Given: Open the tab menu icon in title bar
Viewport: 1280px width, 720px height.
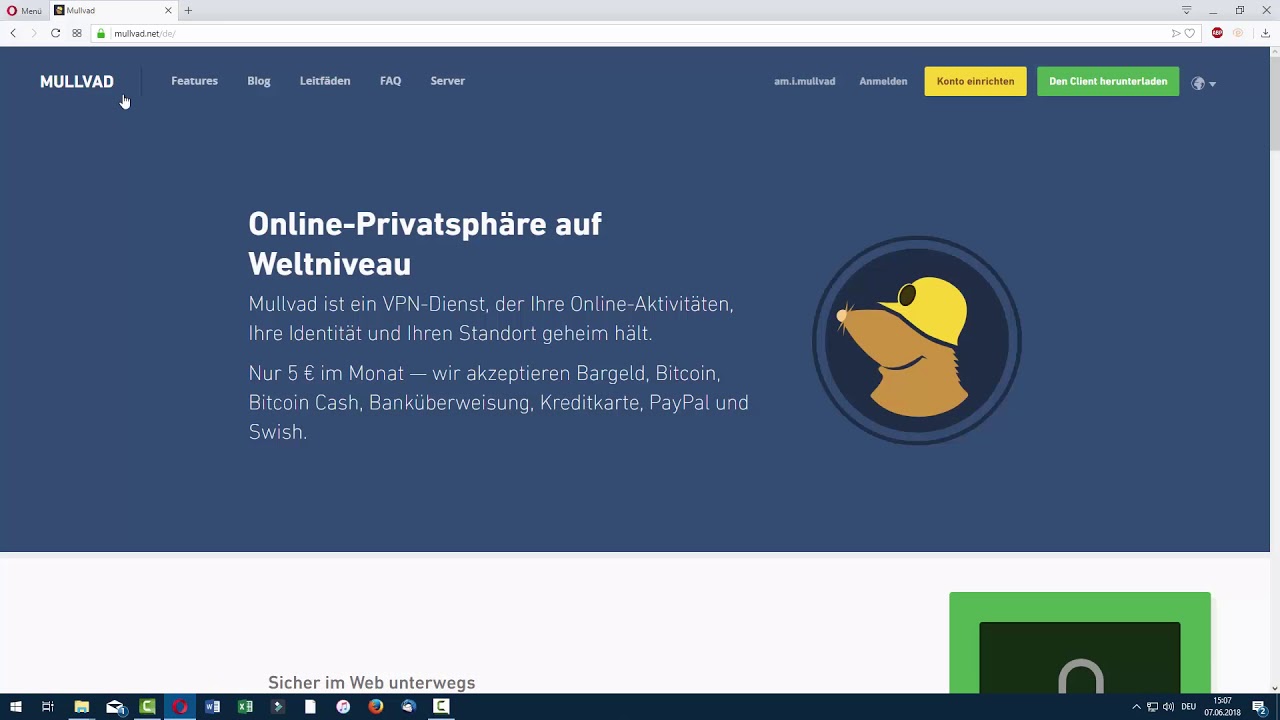Looking at the screenshot, I should coord(1187,10).
